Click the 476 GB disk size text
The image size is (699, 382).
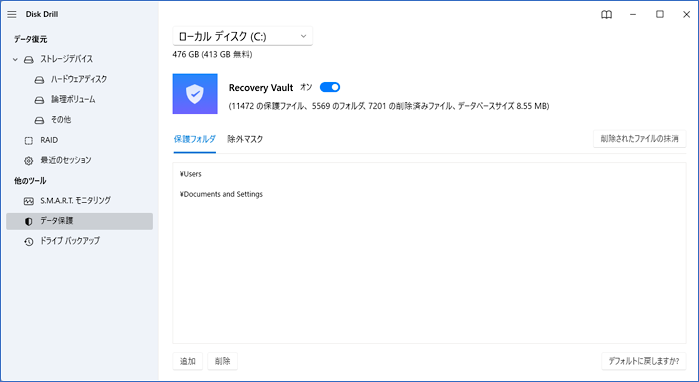[x=212, y=54]
